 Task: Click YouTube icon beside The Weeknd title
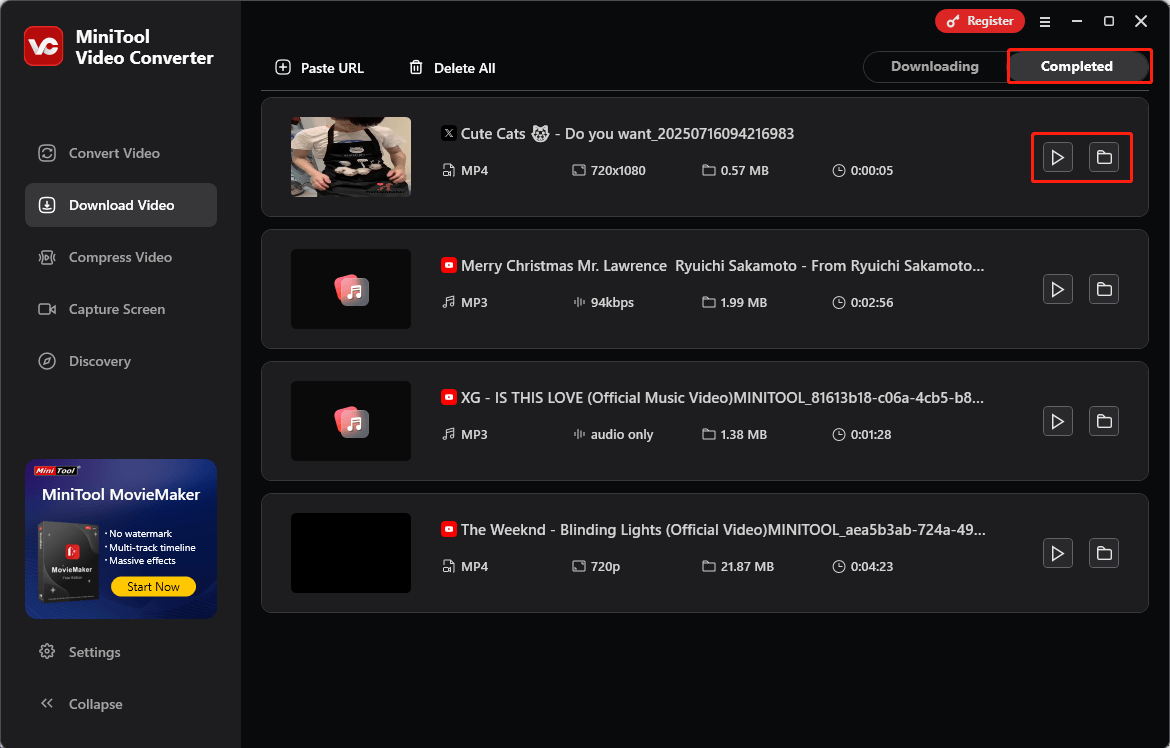448,530
